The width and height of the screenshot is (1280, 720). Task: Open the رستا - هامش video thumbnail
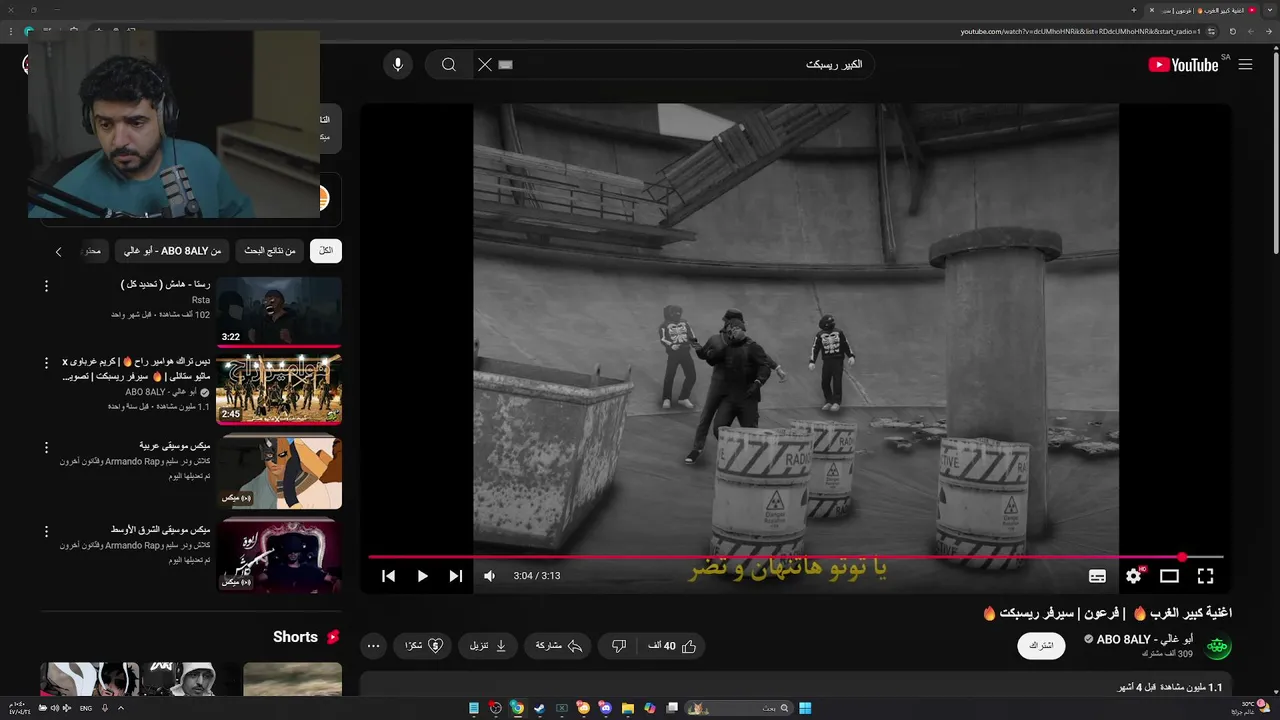pyautogui.click(x=279, y=312)
